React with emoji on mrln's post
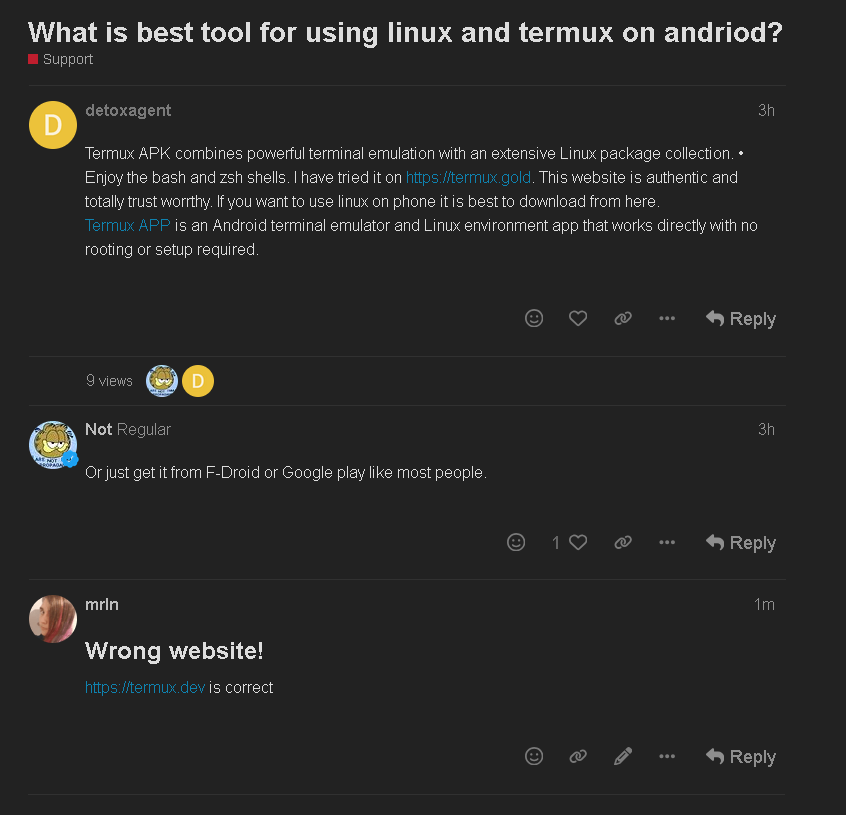The width and height of the screenshot is (846, 815). pos(534,756)
